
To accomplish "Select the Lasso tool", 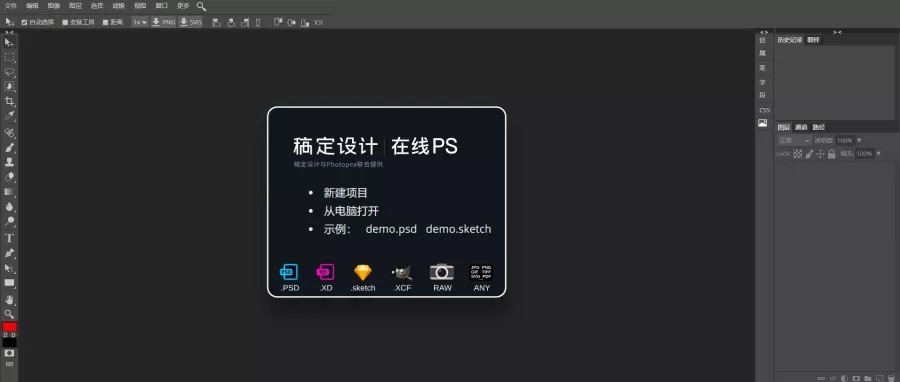I will [9, 72].
